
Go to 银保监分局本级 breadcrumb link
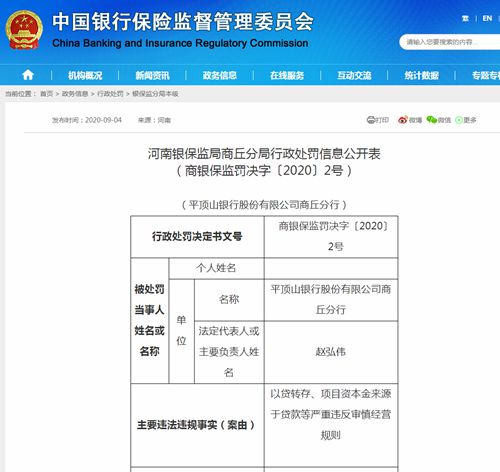155,94
